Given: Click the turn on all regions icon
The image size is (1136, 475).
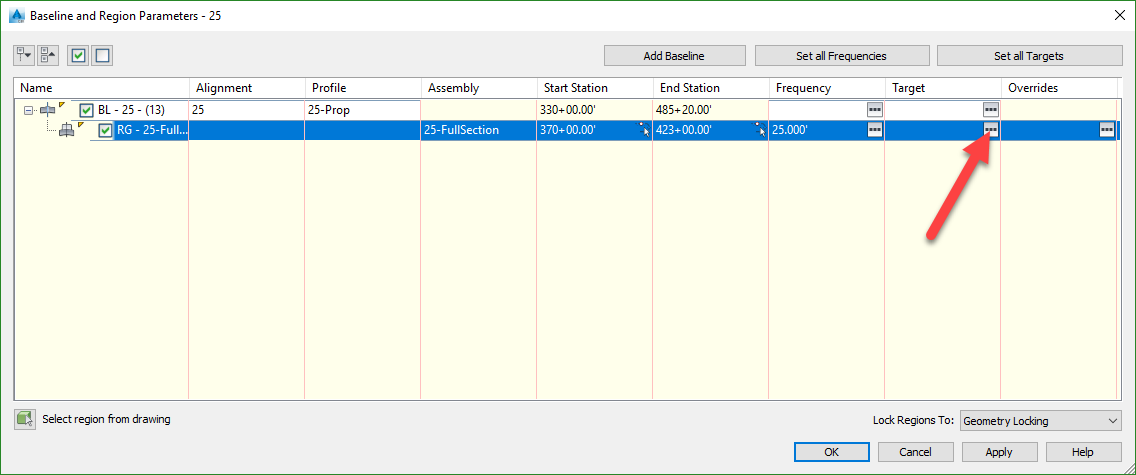Looking at the screenshot, I should pyautogui.click(x=79, y=55).
